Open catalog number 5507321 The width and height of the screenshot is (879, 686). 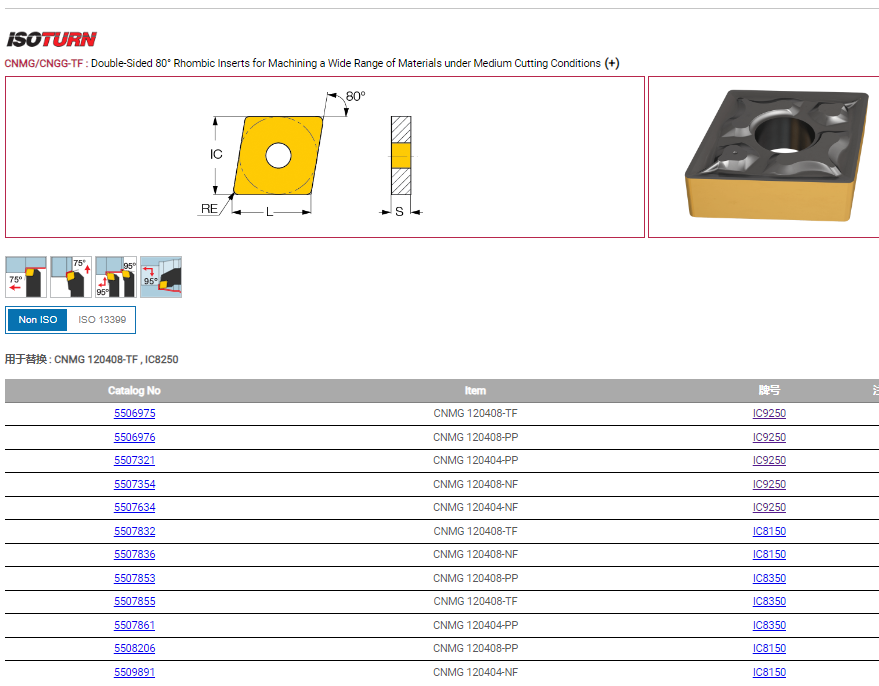134,461
